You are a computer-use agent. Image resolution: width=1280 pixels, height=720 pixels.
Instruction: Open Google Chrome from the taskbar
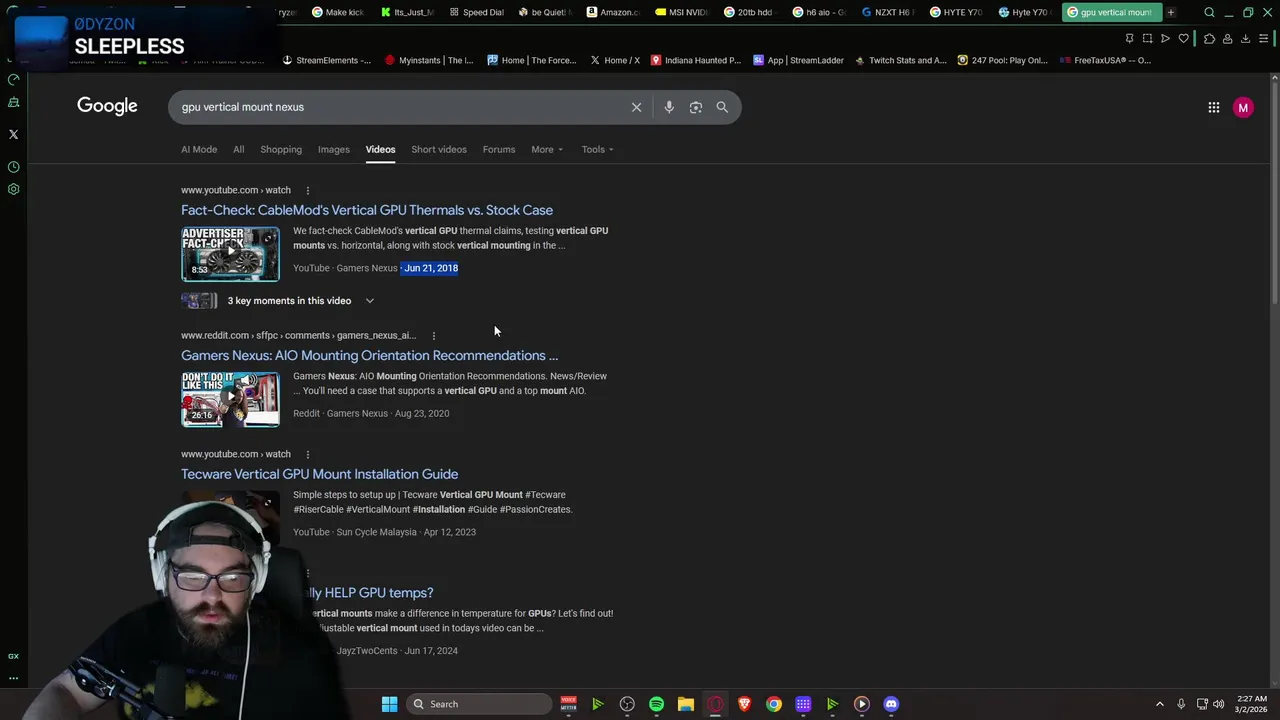click(774, 704)
